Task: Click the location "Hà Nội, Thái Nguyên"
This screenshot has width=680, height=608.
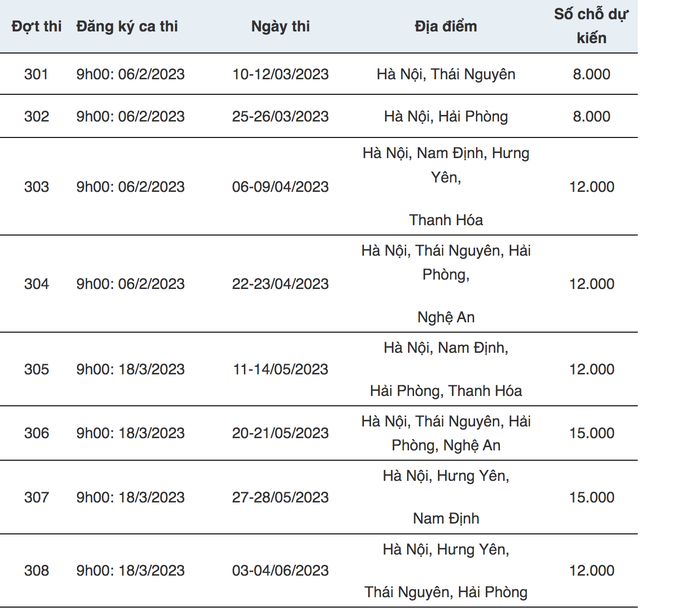Action: tap(446, 74)
